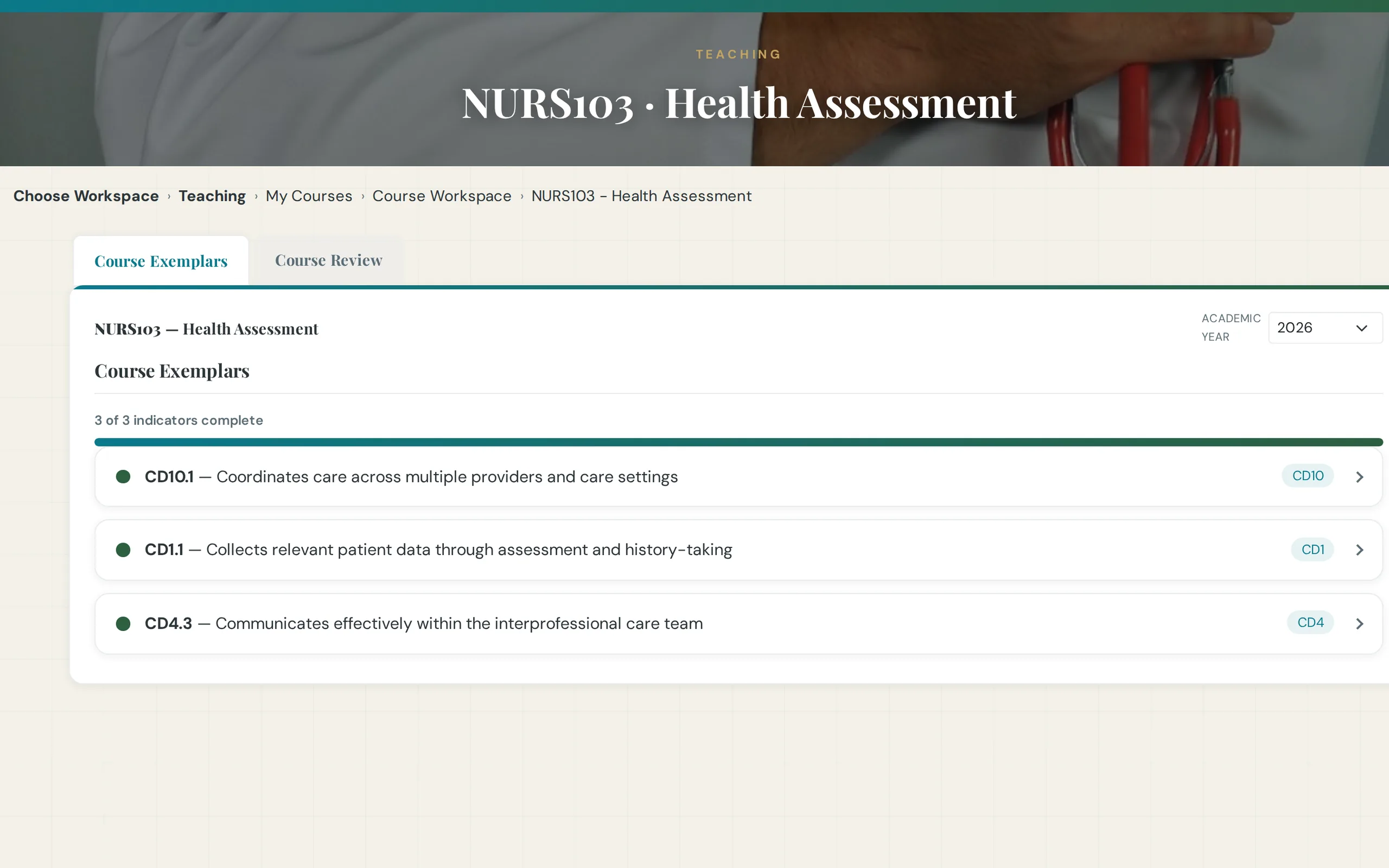Navigate to My Courses breadcrumb
The width and height of the screenshot is (1389, 868).
coord(309,196)
